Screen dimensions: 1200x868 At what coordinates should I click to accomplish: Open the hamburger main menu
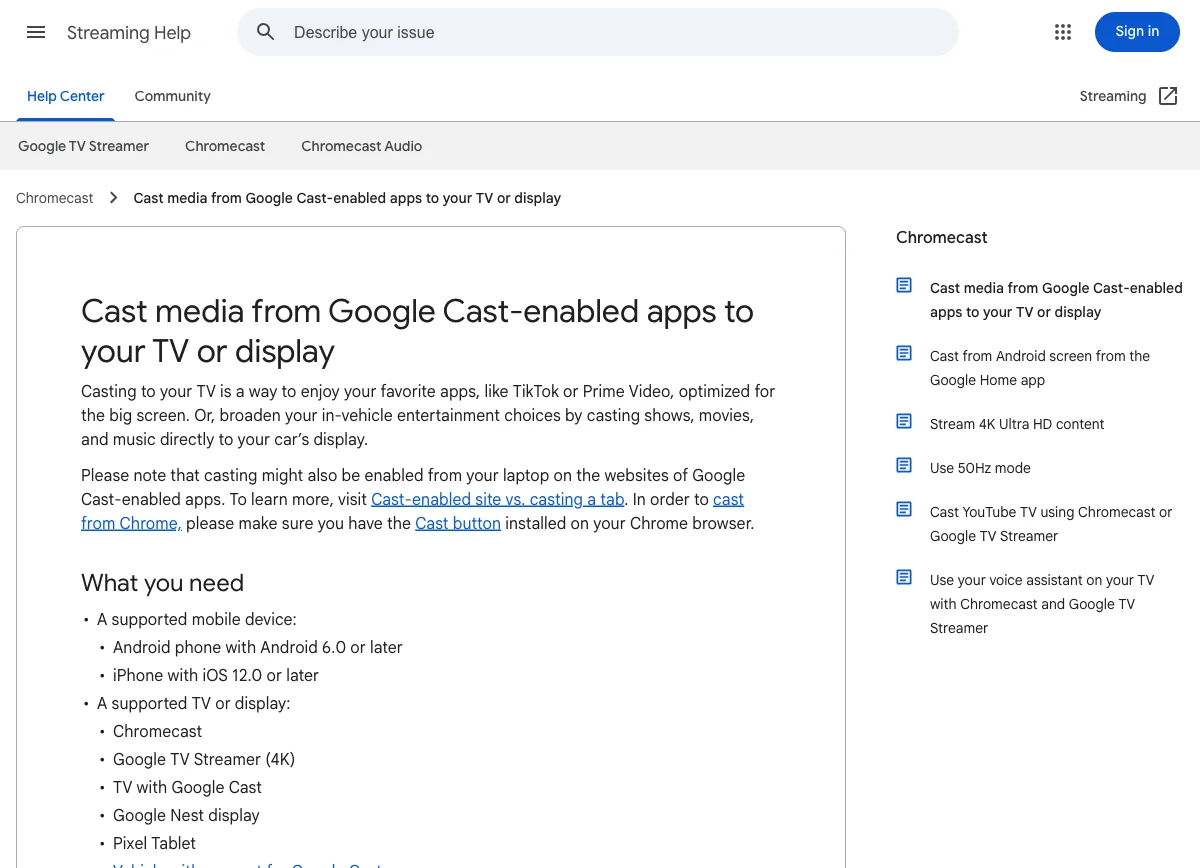point(36,32)
